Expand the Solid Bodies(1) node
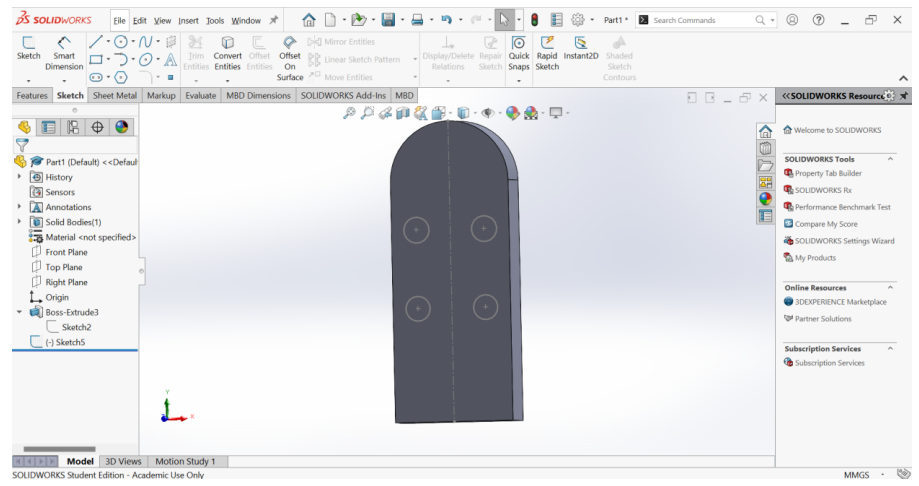This screenshot has height=486, width=919. pyautogui.click(x=19, y=222)
